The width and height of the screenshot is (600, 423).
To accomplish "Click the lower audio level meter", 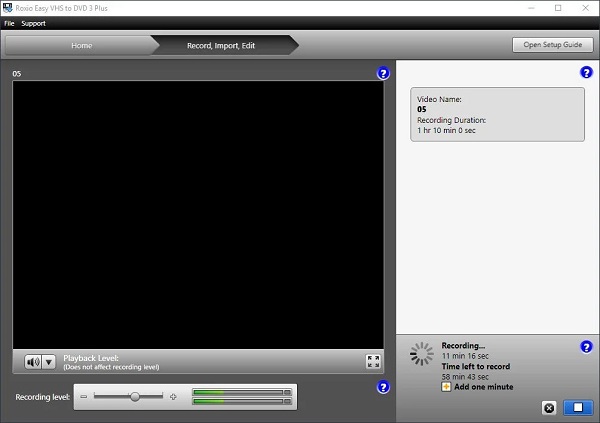I will point(242,401).
